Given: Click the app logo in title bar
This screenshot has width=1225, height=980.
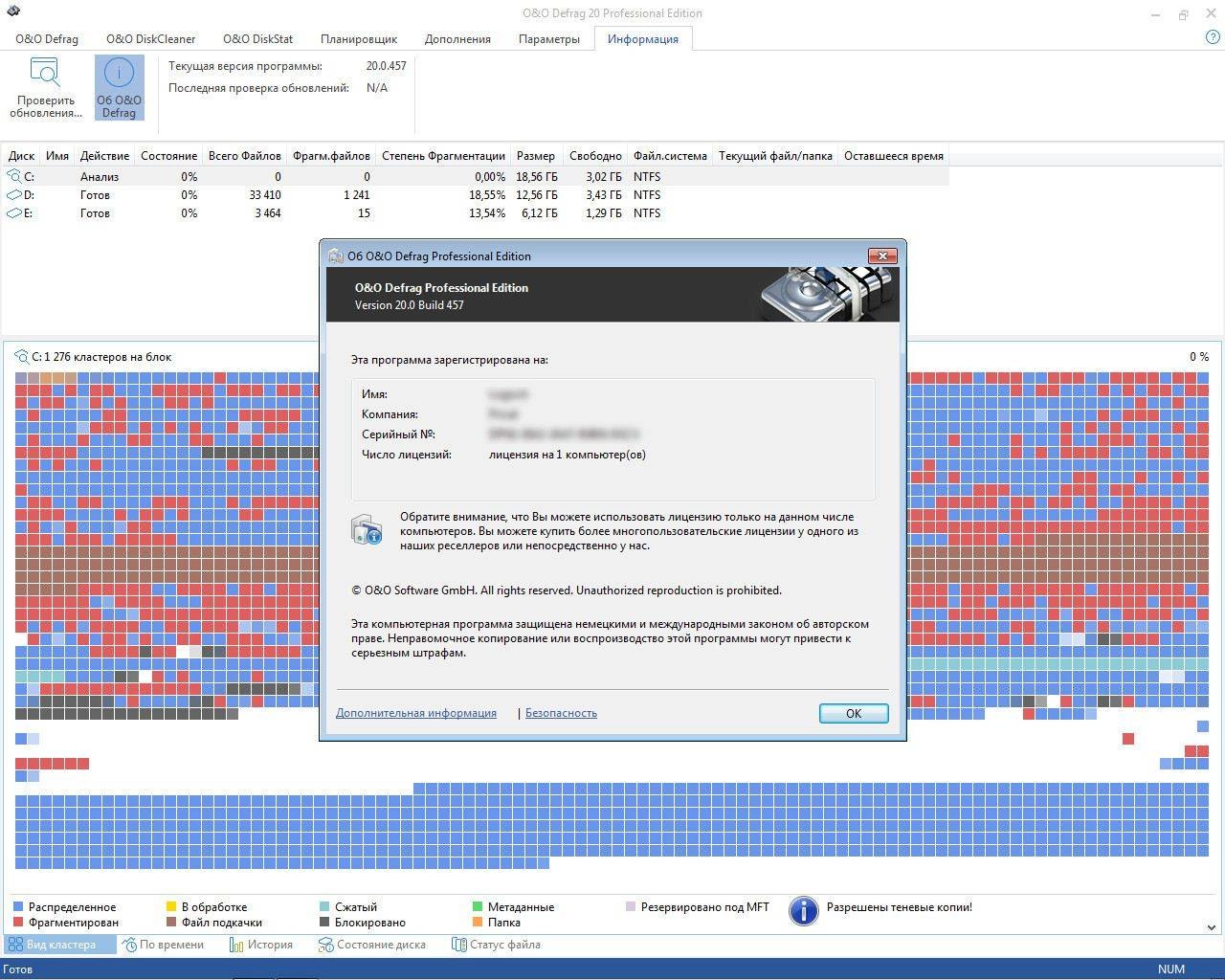Looking at the screenshot, I should point(12,12).
